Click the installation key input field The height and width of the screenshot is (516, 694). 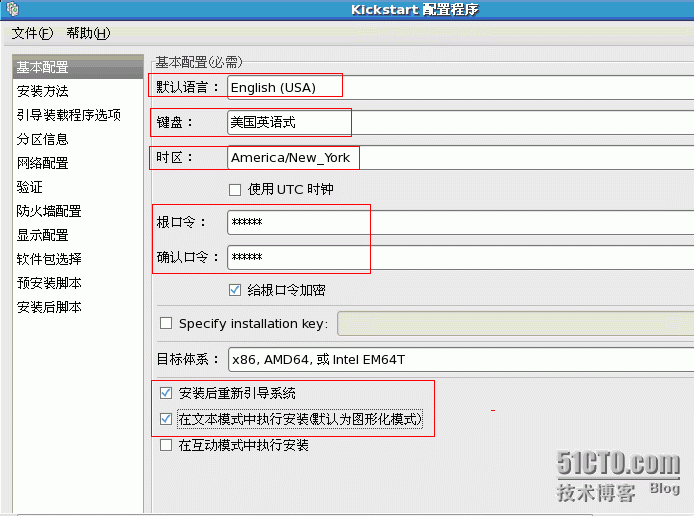coord(516,323)
